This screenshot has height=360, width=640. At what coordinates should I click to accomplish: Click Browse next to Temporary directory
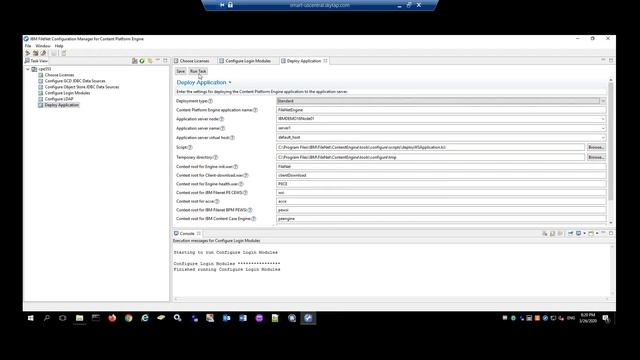coord(596,157)
